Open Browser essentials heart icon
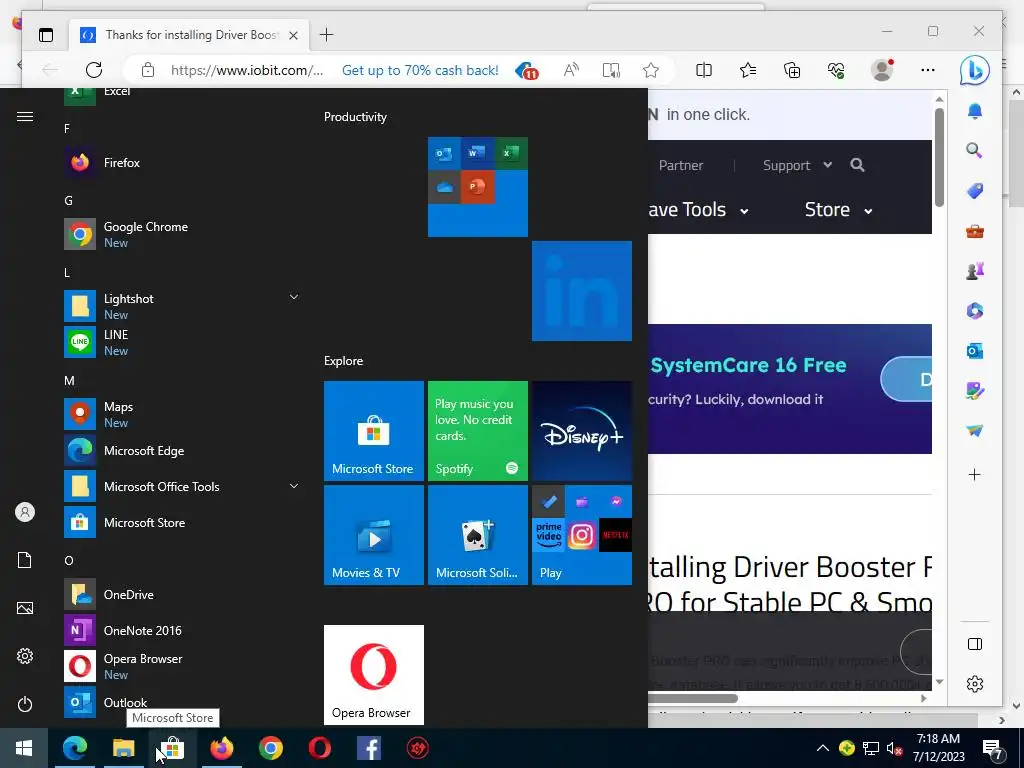Image resolution: width=1024 pixels, height=768 pixels. click(x=836, y=70)
